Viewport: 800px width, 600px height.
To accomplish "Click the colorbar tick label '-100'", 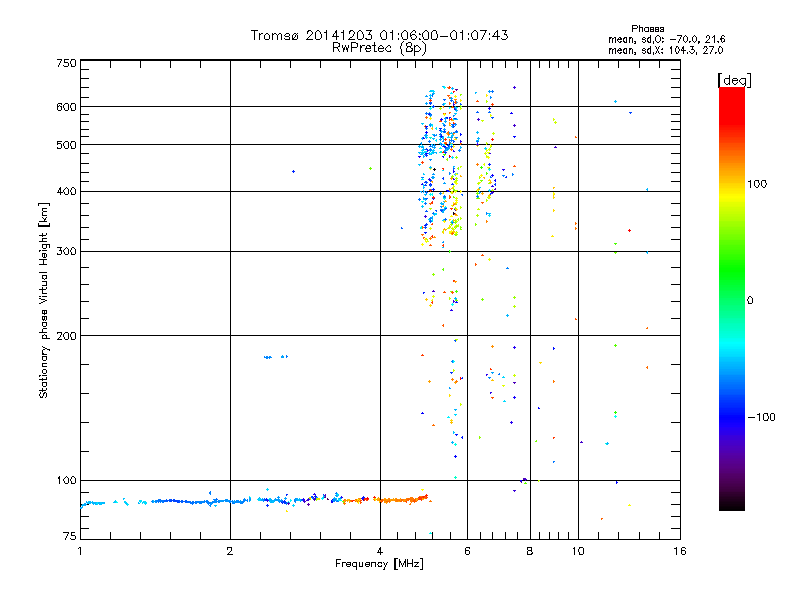I will [762, 417].
